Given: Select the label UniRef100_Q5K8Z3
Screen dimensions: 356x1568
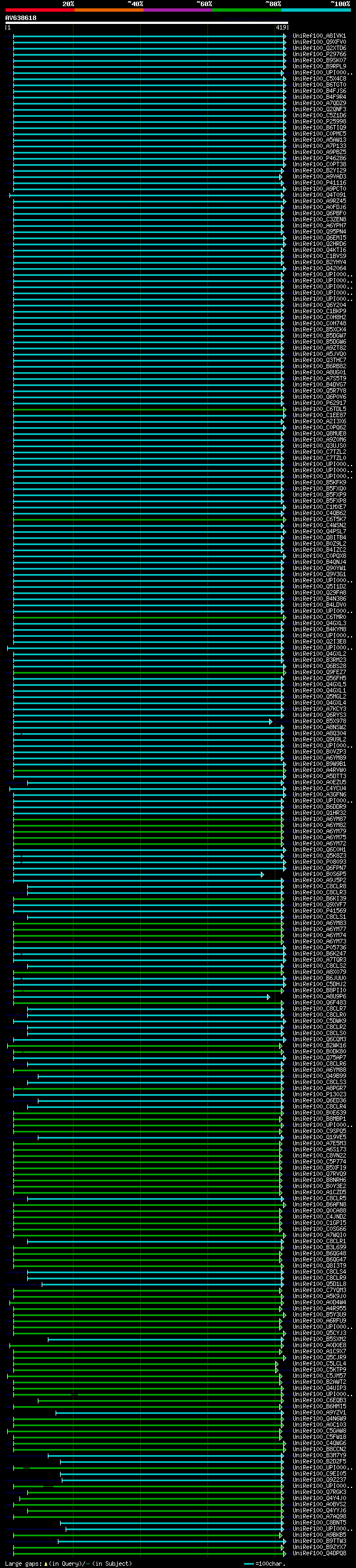Looking at the screenshot, I should coord(319,856).
